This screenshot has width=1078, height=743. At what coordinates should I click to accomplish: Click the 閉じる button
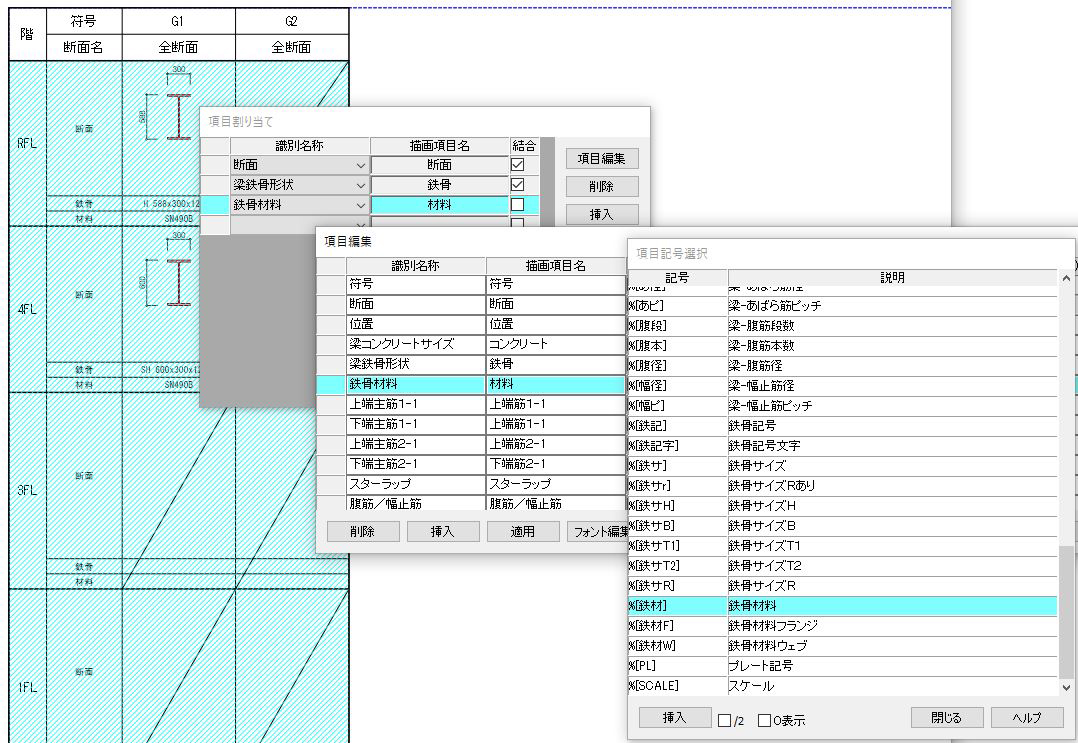point(947,718)
